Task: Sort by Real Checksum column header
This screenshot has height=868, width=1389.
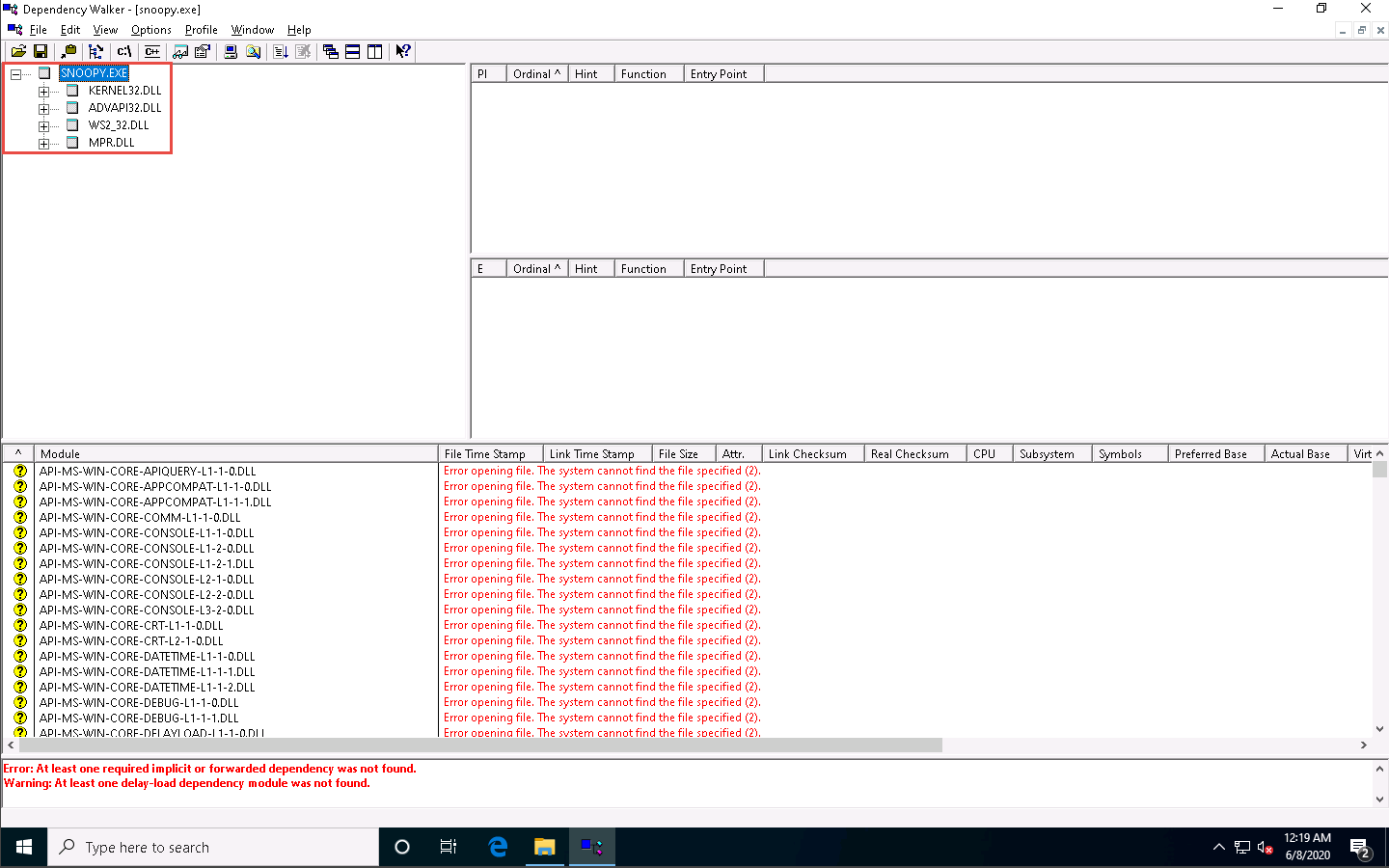Action: (x=915, y=454)
